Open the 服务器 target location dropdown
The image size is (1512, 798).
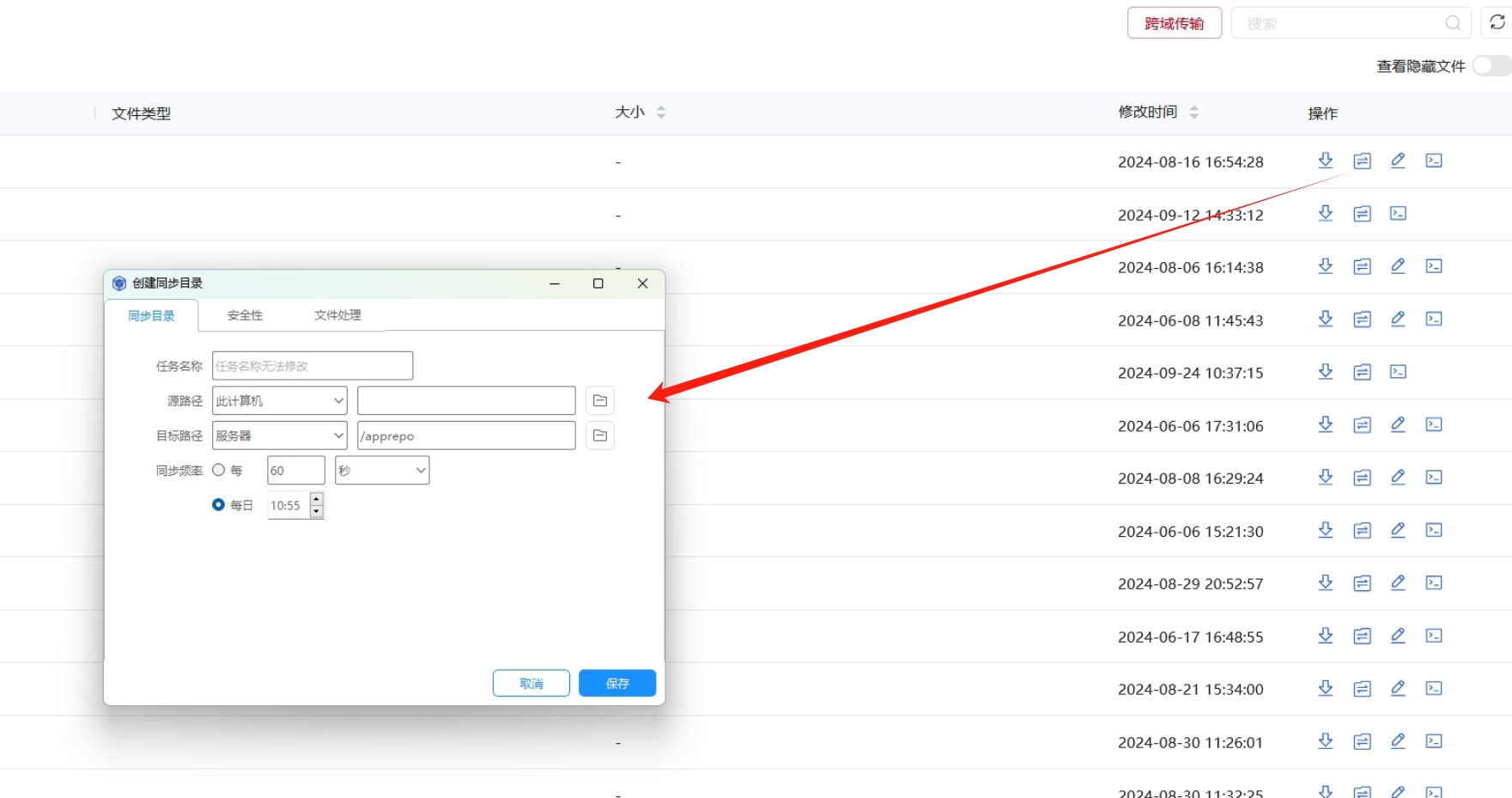coord(280,436)
